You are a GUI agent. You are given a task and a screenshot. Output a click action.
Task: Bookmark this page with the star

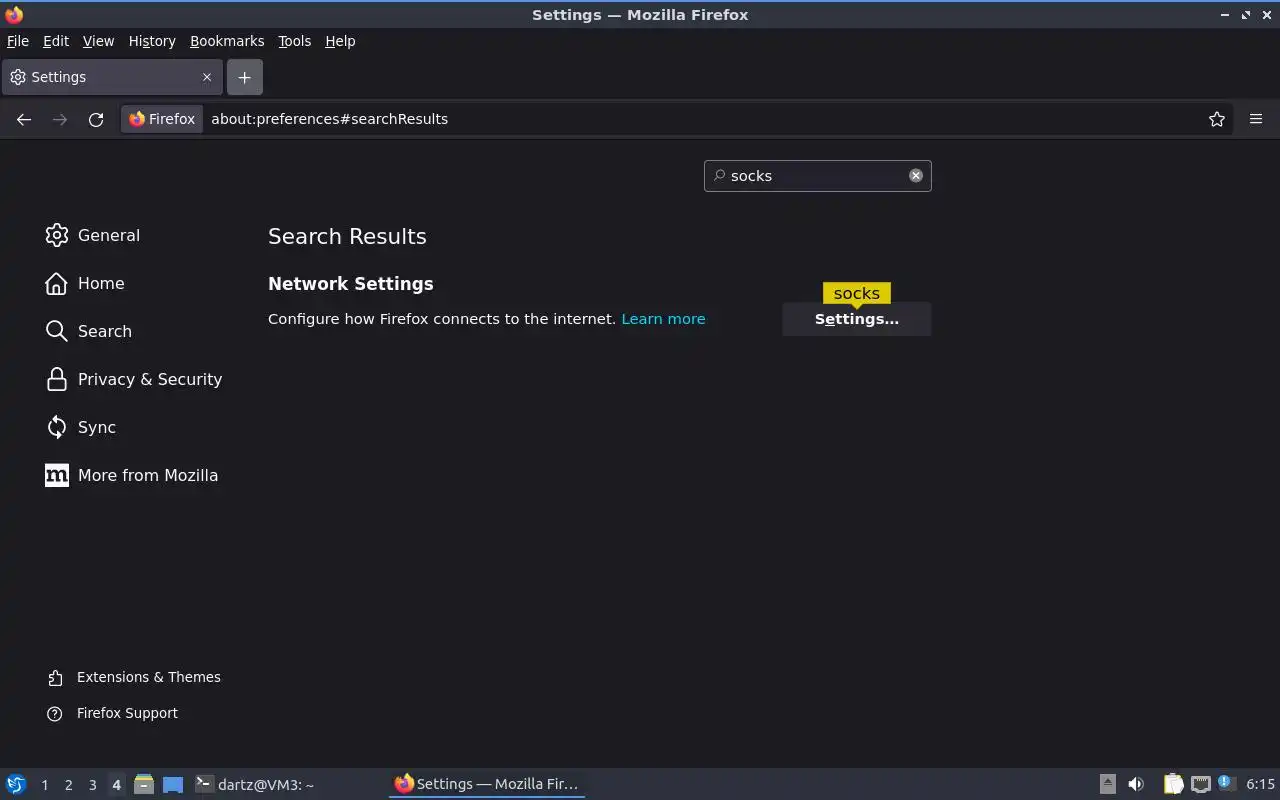pos(1216,119)
